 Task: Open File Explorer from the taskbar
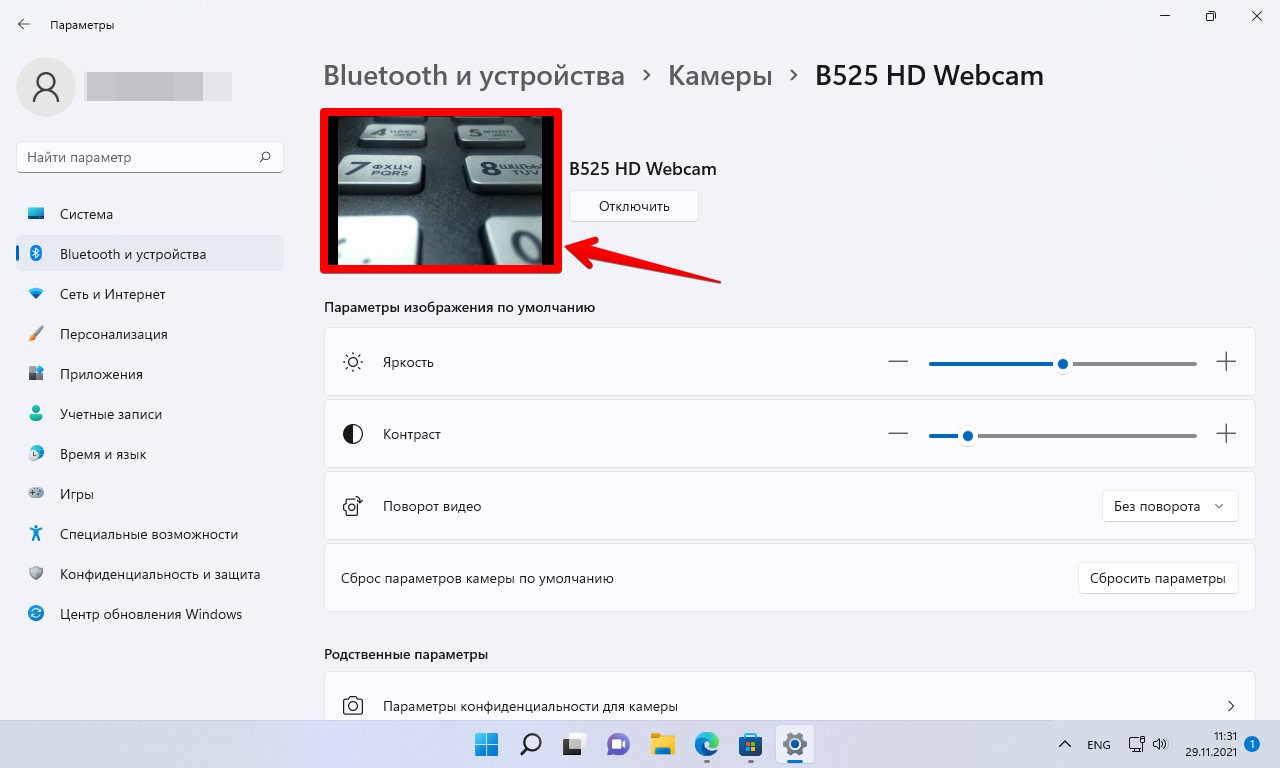click(662, 744)
